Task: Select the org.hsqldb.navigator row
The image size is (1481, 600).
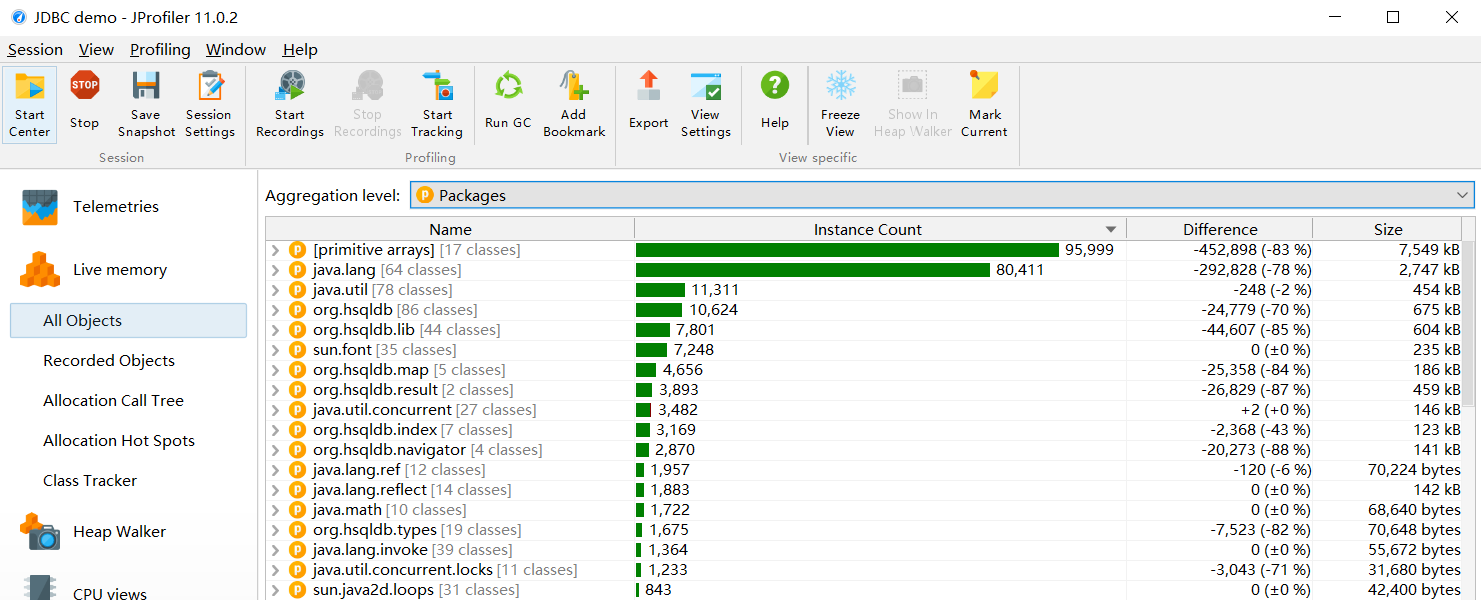Action: click(x=864, y=450)
